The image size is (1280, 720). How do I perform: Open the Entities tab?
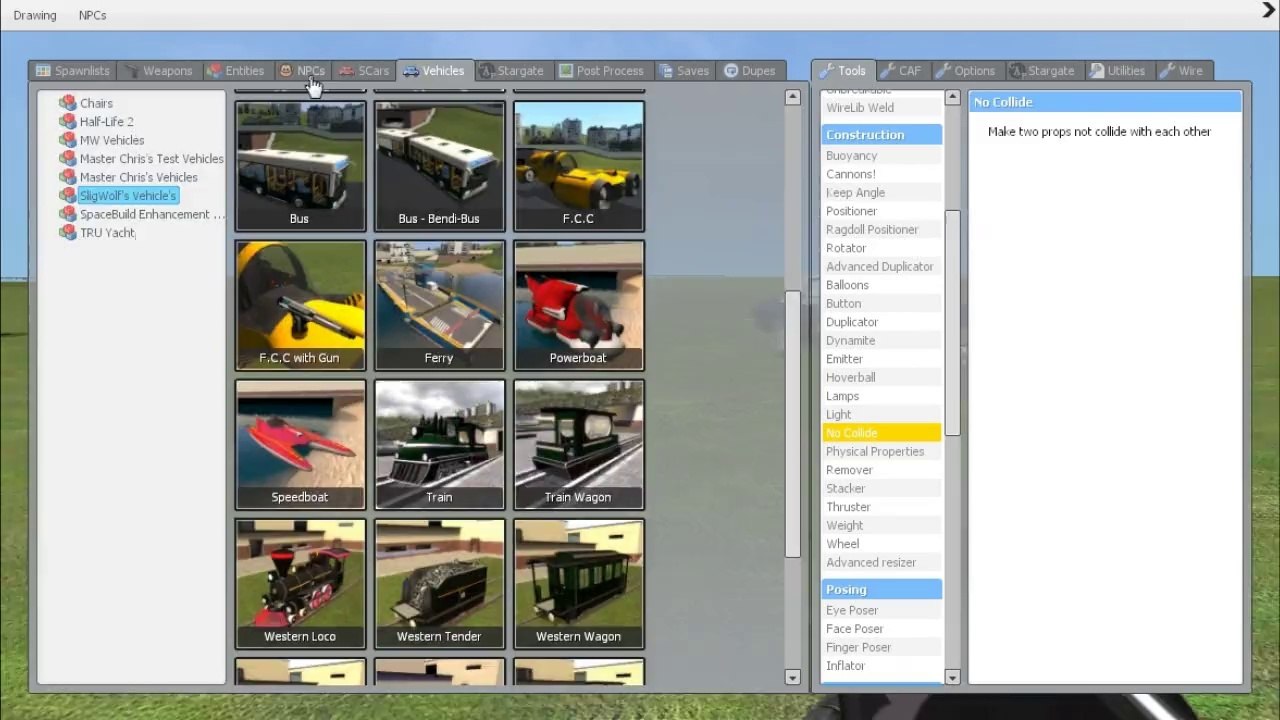[236, 71]
